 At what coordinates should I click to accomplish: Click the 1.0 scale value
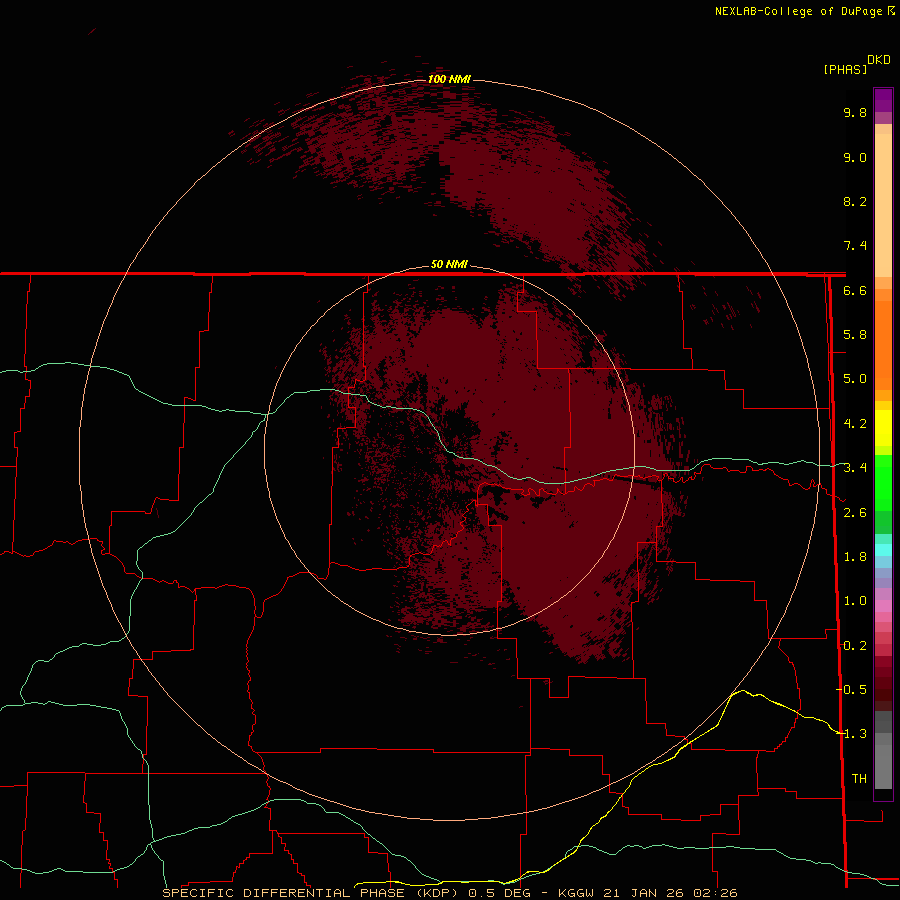point(855,601)
